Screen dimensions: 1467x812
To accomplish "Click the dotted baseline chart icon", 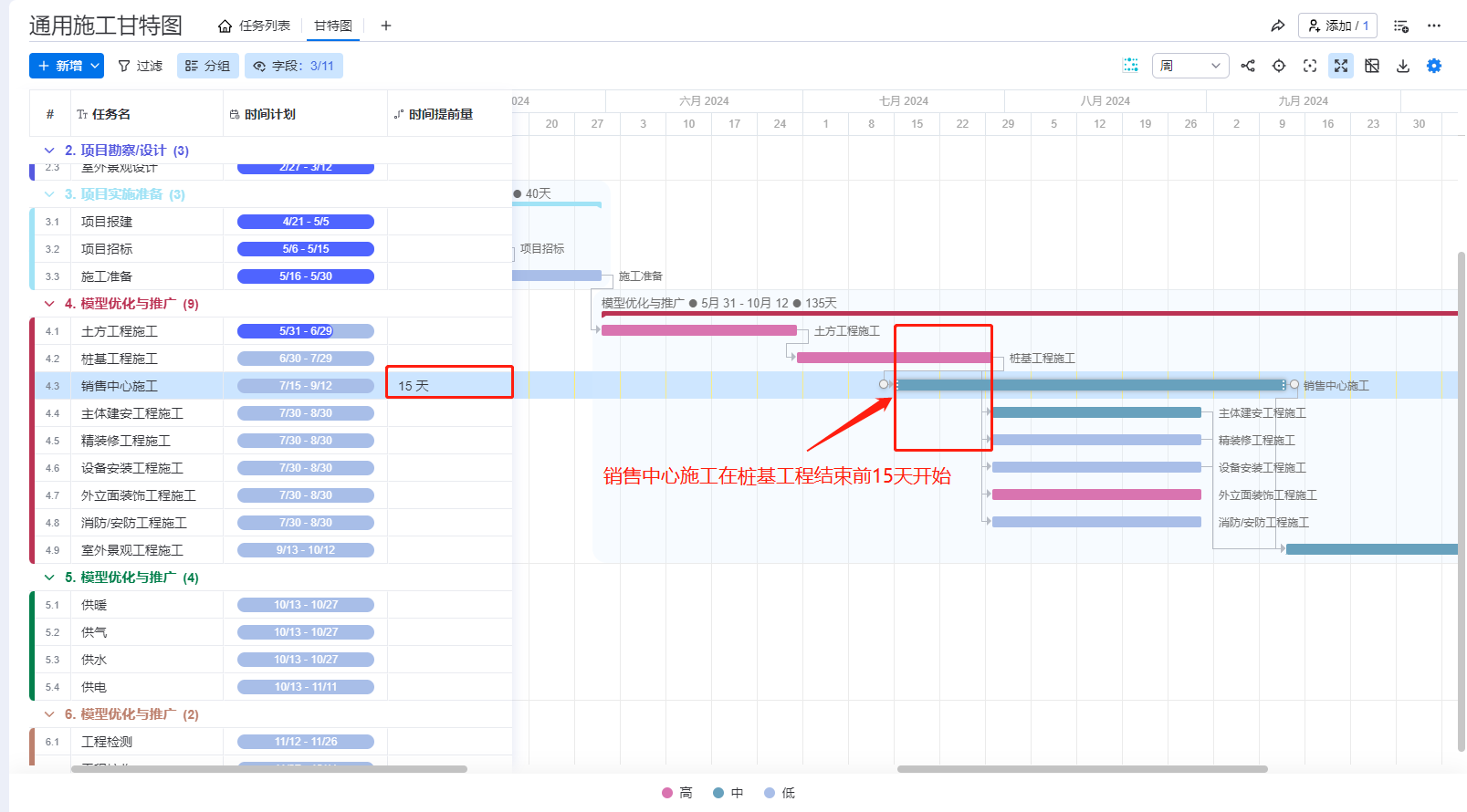I will coord(1130,66).
